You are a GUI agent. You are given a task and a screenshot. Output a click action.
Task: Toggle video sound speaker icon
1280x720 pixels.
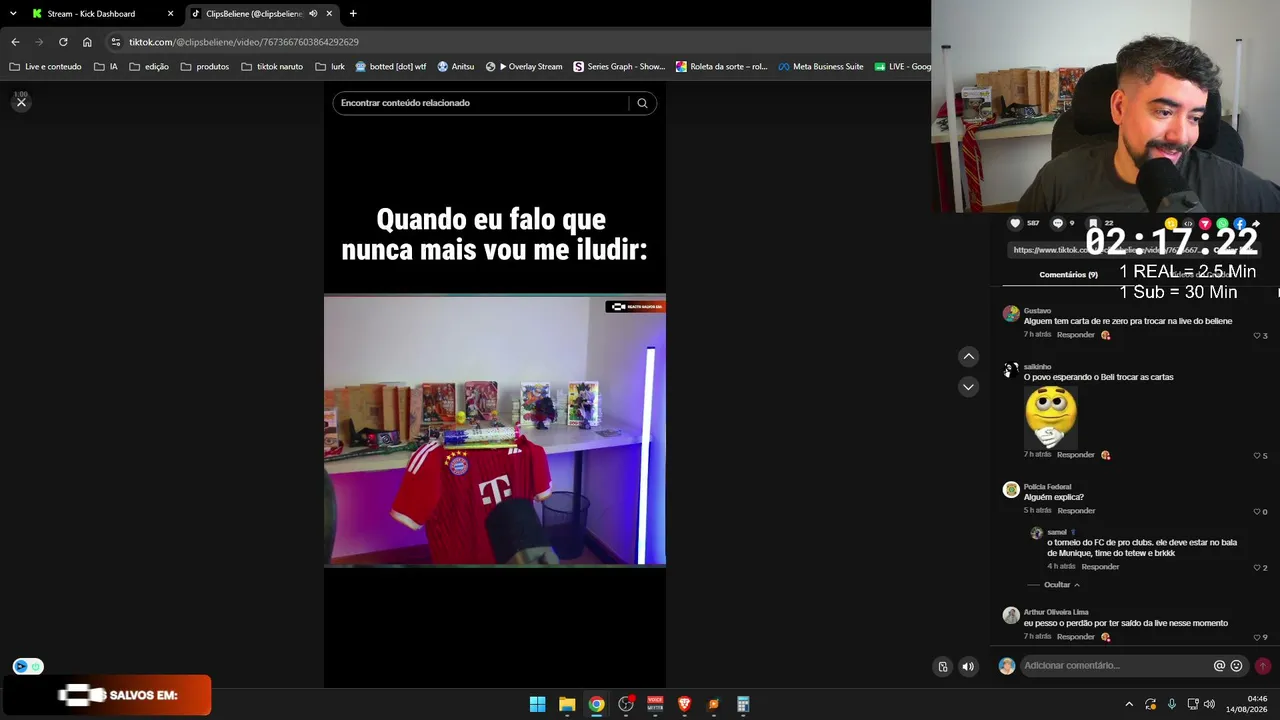point(967,667)
